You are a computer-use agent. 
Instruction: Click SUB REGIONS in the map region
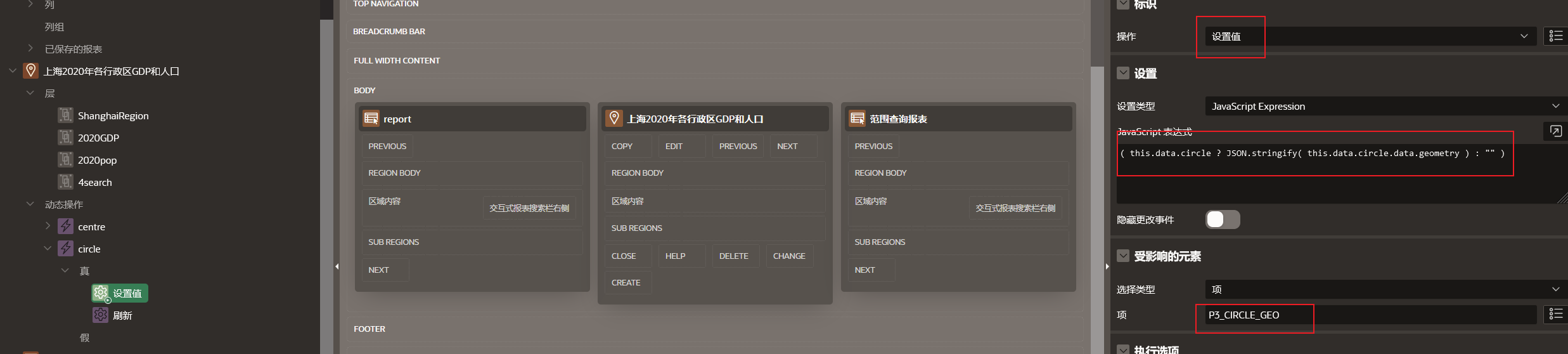pos(714,228)
